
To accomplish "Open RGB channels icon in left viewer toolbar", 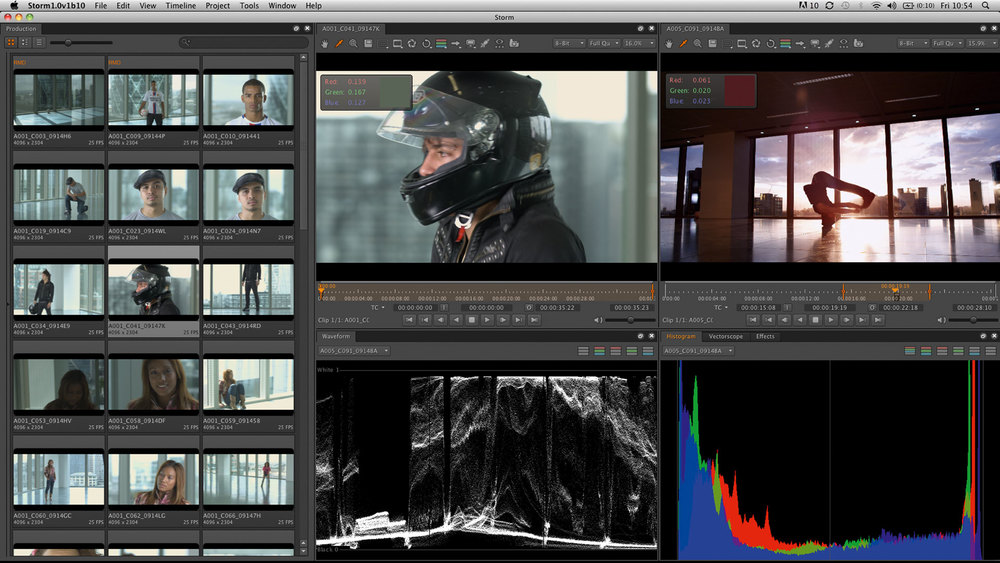I will 441,44.
